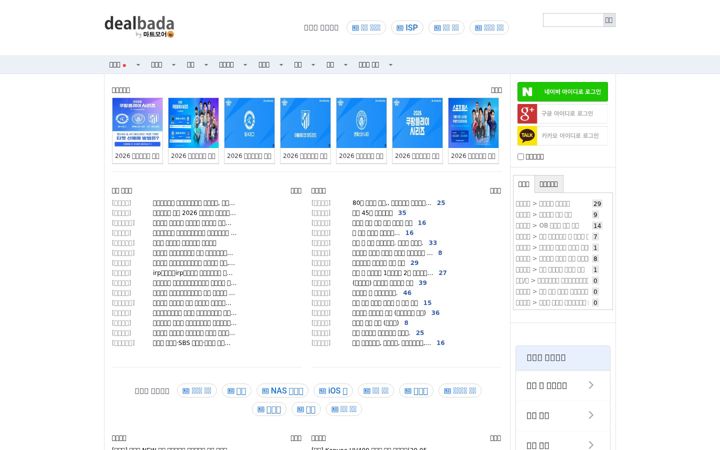The height and width of the screenshot is (450, 720).
Task: Open the left list post containing 2026
Action: (194, 213)
